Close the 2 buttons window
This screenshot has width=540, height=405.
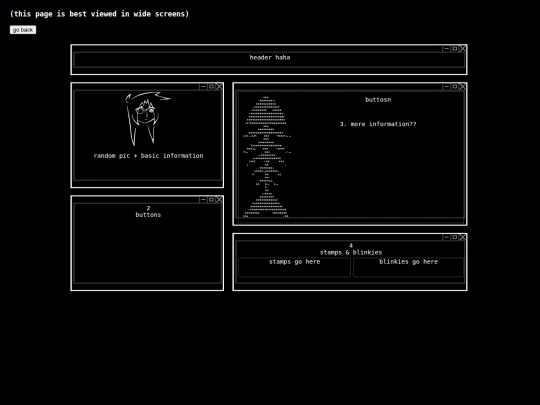pyautogui.click(x=219, y=199)
